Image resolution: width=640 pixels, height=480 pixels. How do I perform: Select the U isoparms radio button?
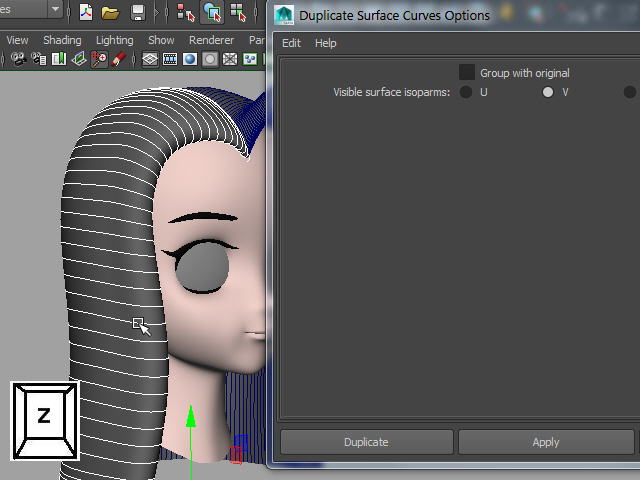467,92
